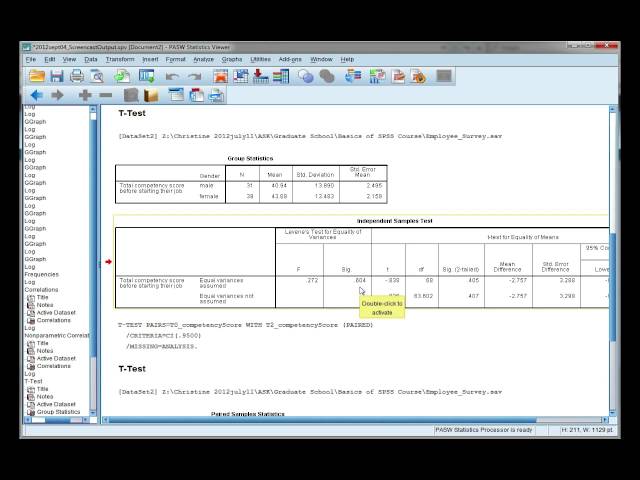Click the 'H: 211, W: 1129 pt' status entry
Viewport: 640px width, 480px height.
point(587,430)
